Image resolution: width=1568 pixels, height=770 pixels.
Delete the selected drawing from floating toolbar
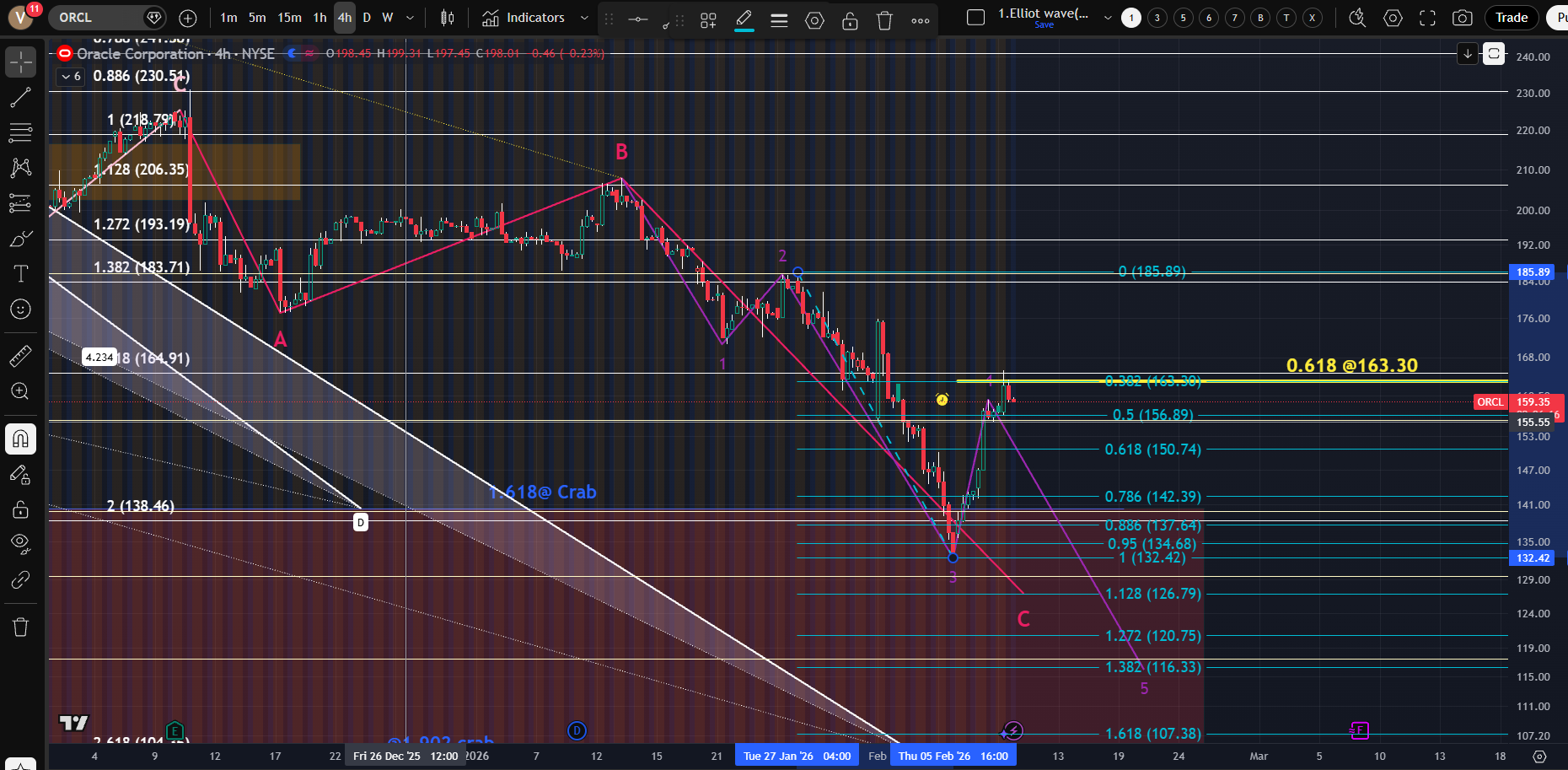pyautogui.click(x=884, y=20)
